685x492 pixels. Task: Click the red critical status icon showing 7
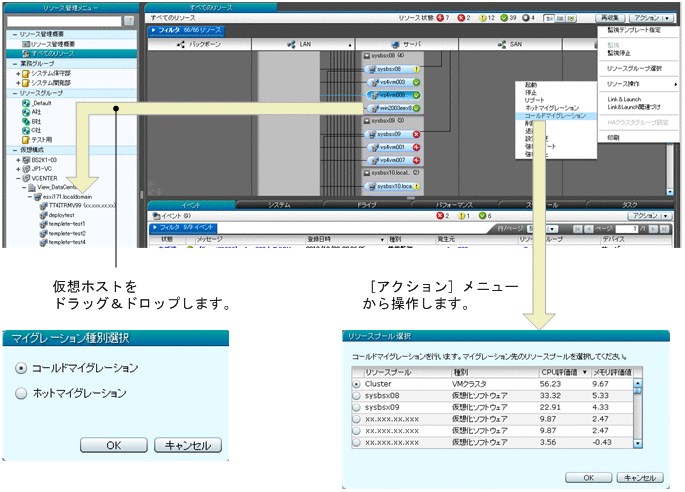(x=440, y=18)
